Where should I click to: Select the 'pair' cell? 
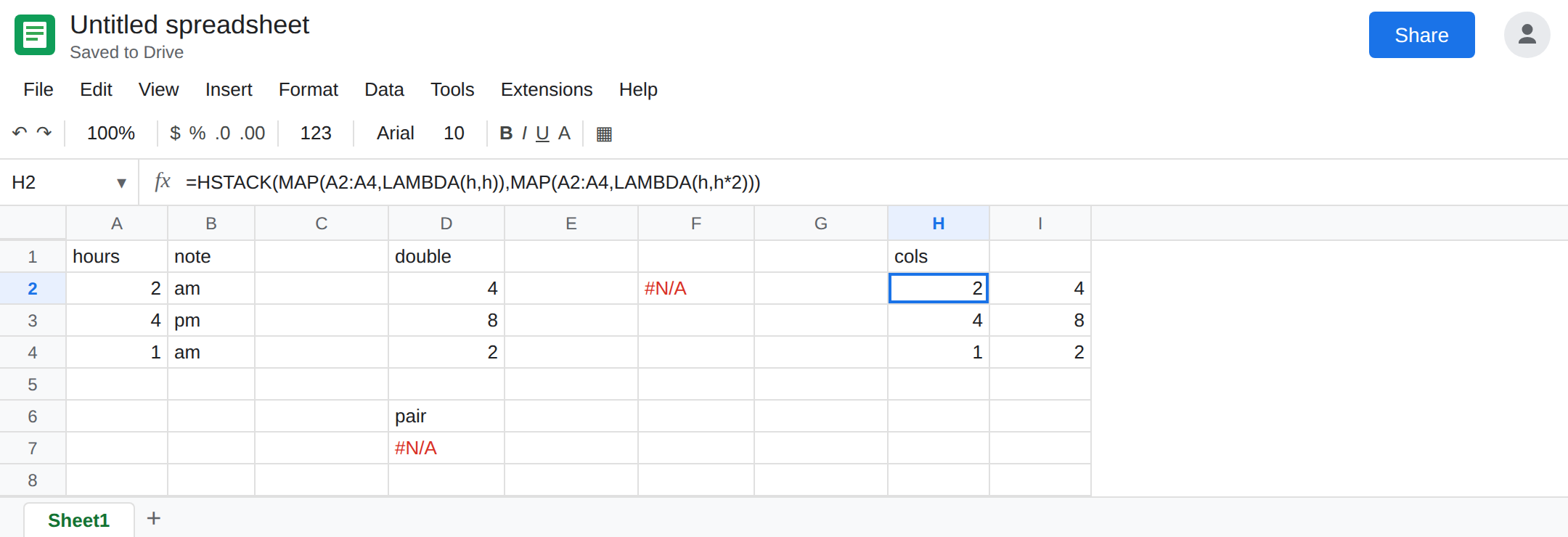446,417
